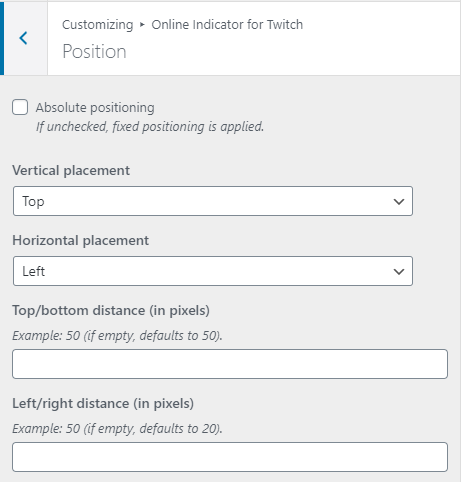Screen dimensions: 462x482
Task: Enable the Absolute positioning checkbox
Action: point(20,107)
